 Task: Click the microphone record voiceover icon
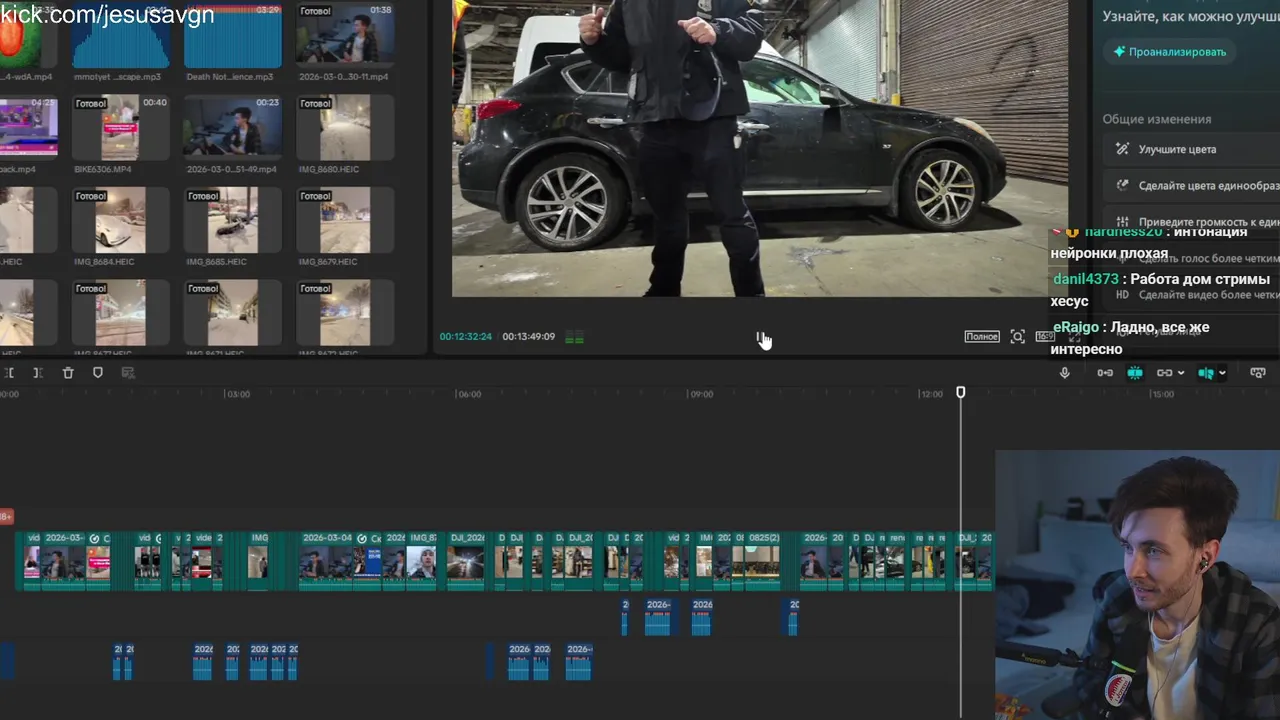(x=1065, y=373)
